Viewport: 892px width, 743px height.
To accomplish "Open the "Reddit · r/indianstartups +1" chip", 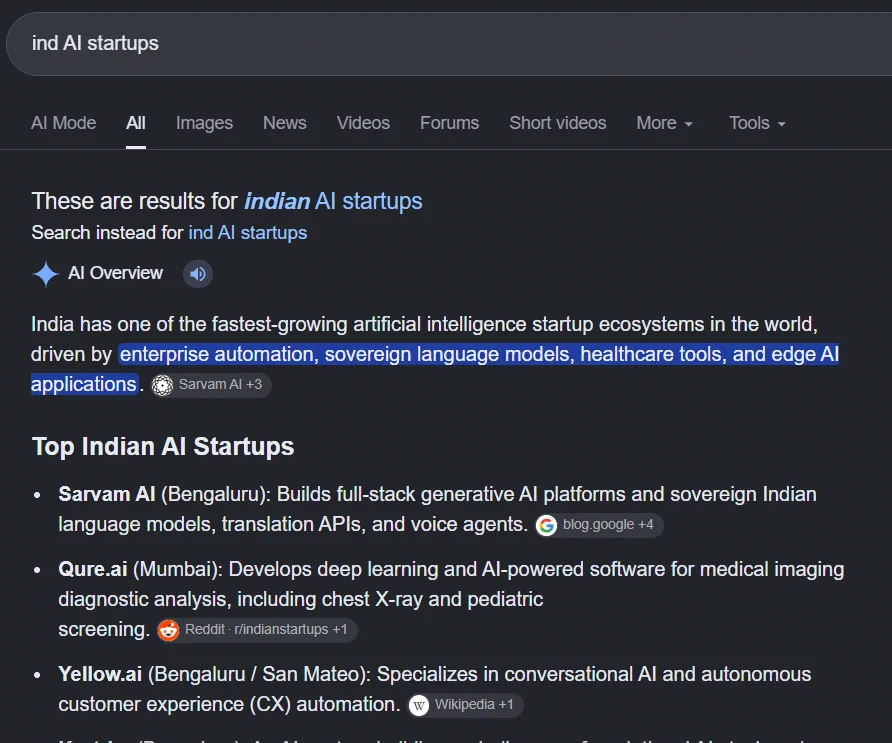I will click(257, 630).
